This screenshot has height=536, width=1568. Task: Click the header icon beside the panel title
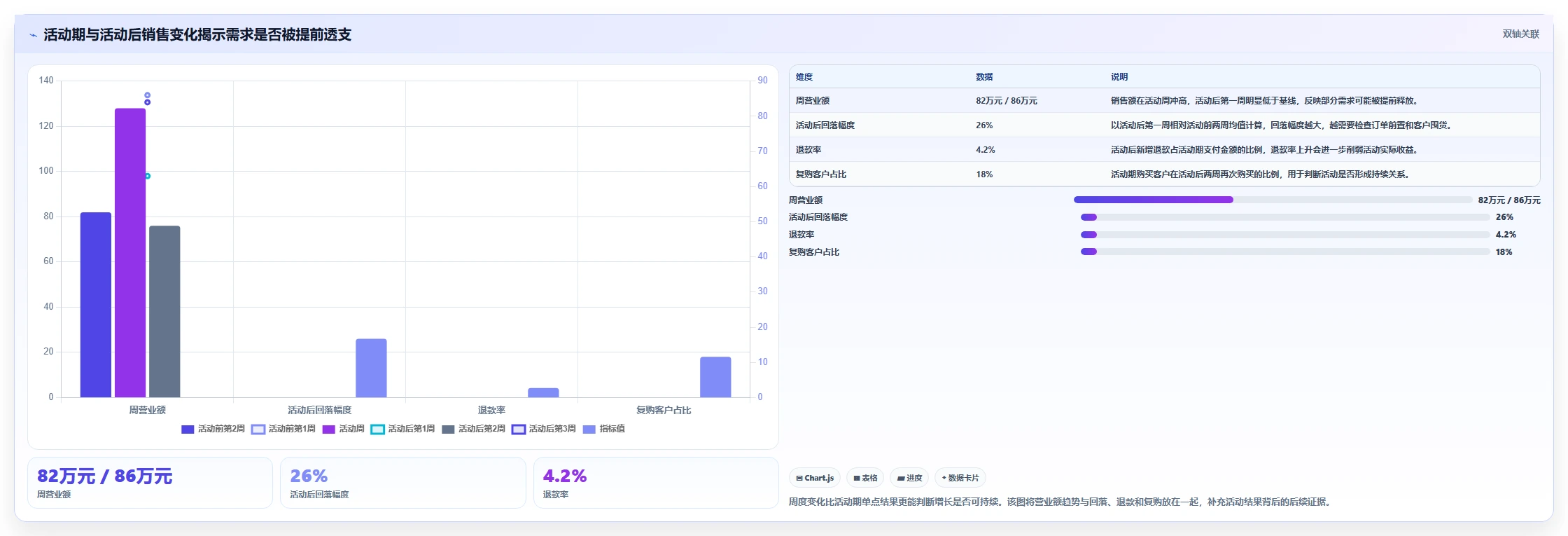33,35
